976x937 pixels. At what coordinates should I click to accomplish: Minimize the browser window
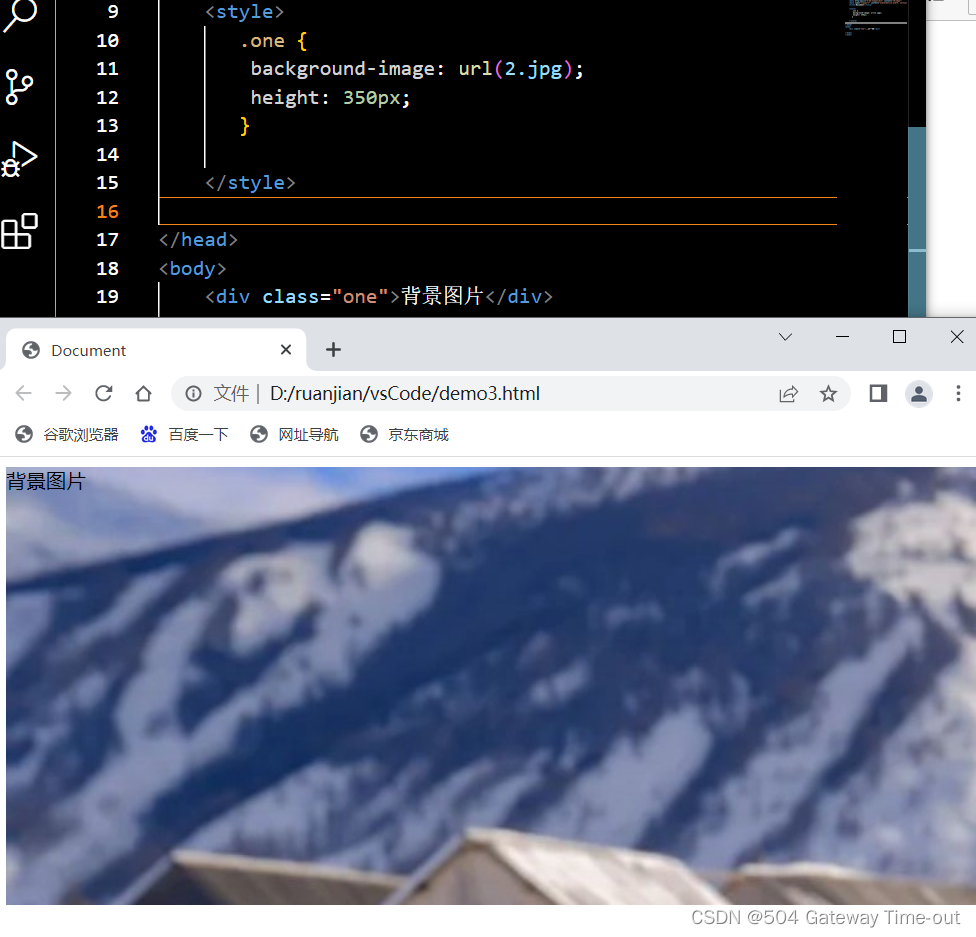tap(842, 337)
